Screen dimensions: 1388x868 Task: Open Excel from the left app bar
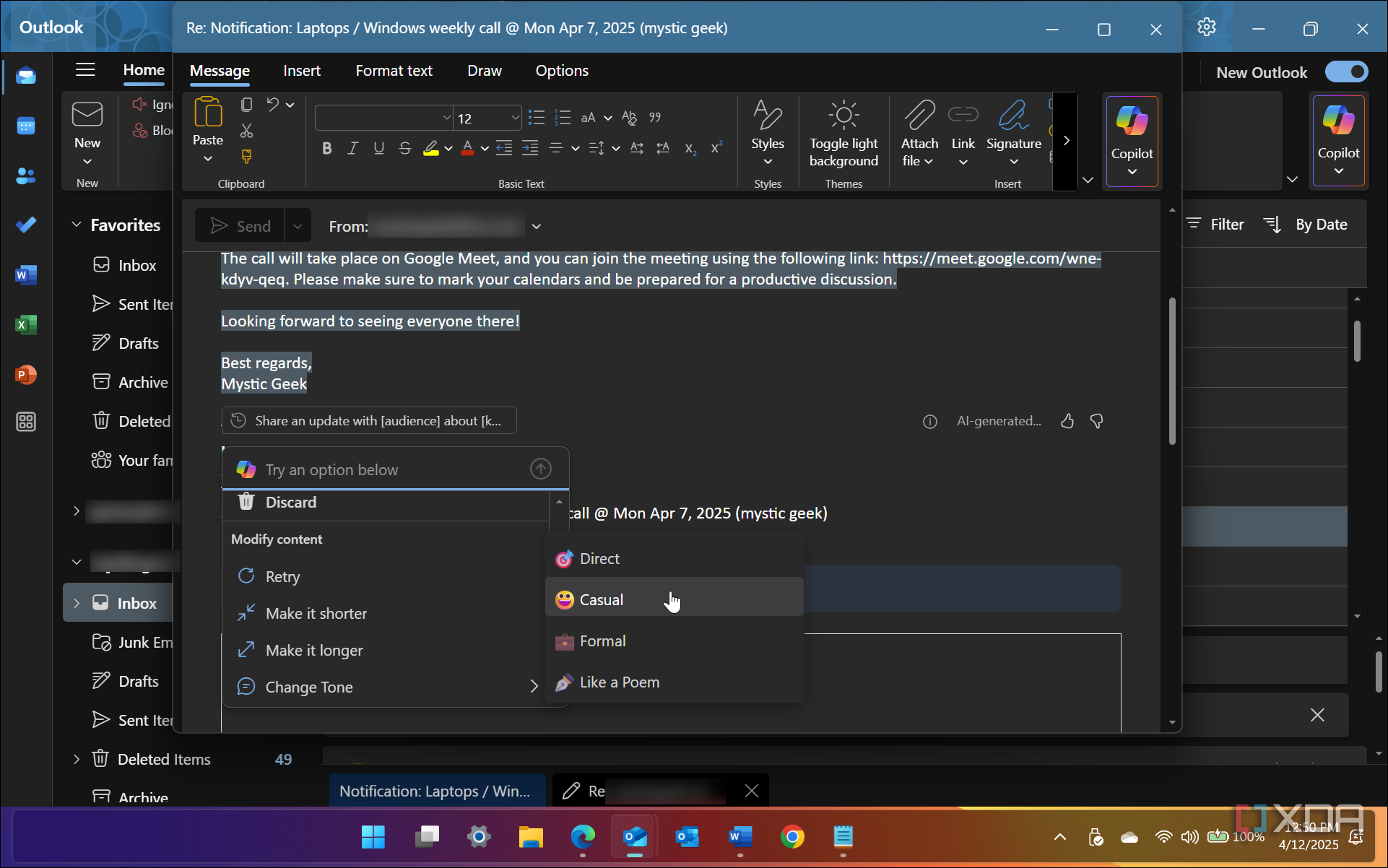coord(26,324)
